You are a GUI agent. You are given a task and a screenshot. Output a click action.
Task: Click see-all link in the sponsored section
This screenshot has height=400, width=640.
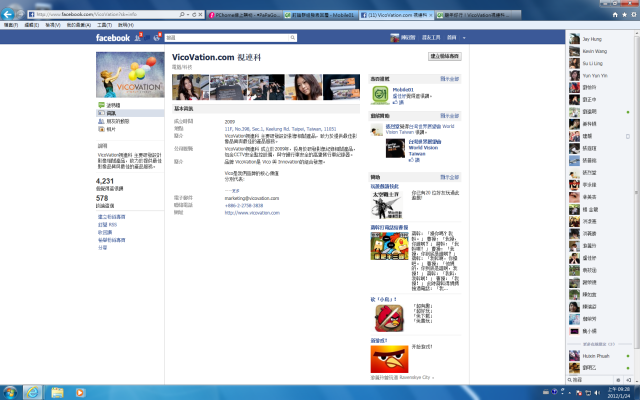[449, 177]
